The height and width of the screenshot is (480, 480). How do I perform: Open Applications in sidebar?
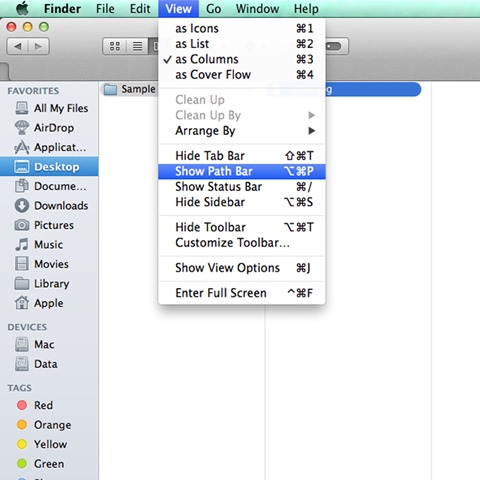pos(49,147)
